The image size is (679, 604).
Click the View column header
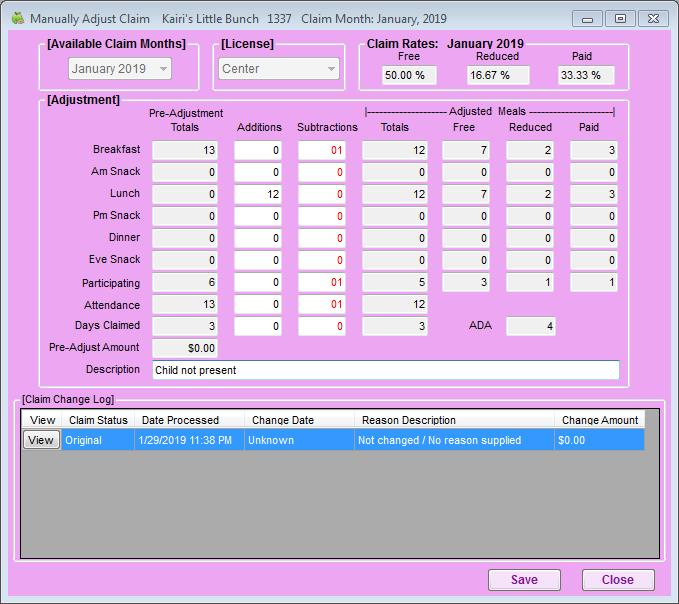point(42,420)
